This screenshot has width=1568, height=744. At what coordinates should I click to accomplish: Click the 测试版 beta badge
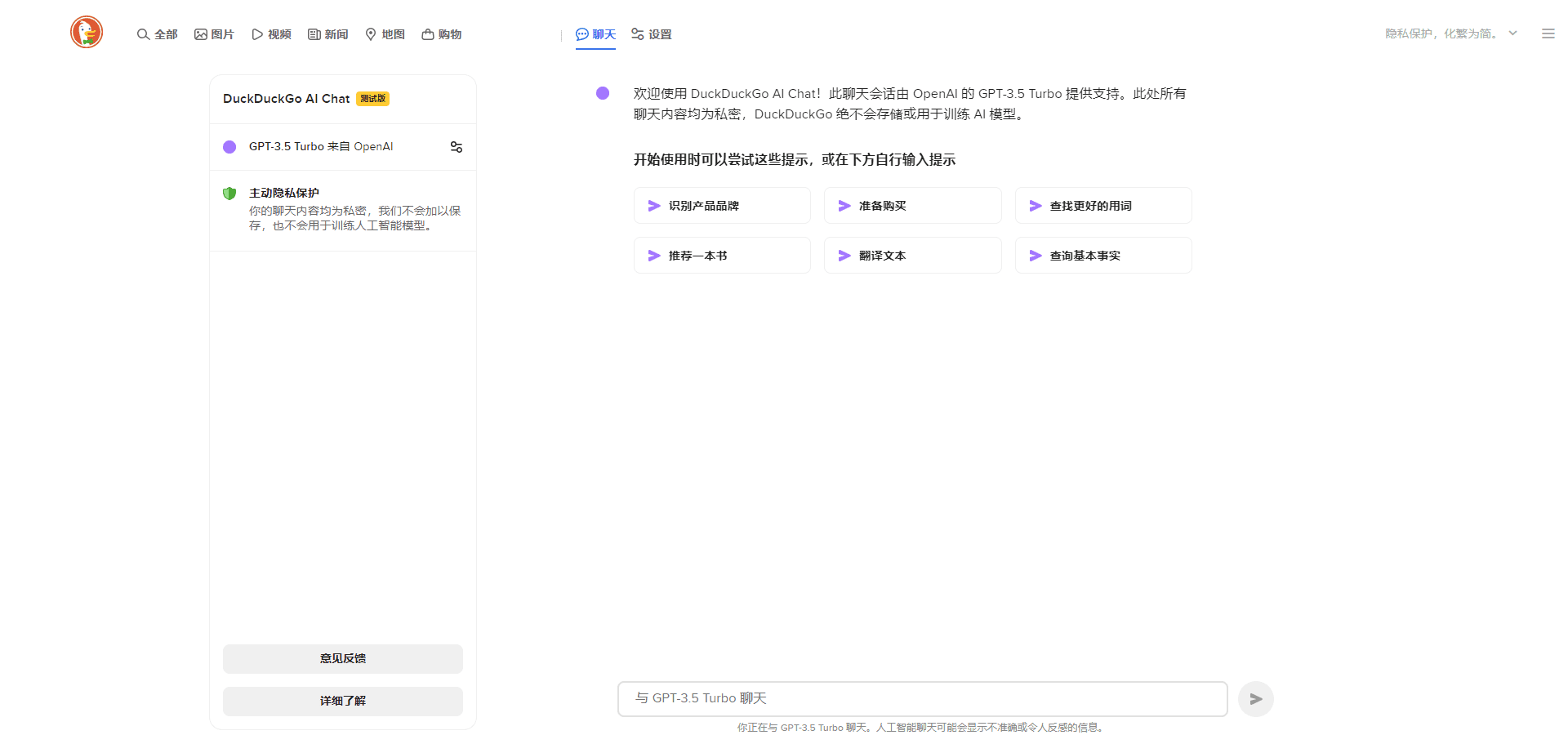point(372,99)
